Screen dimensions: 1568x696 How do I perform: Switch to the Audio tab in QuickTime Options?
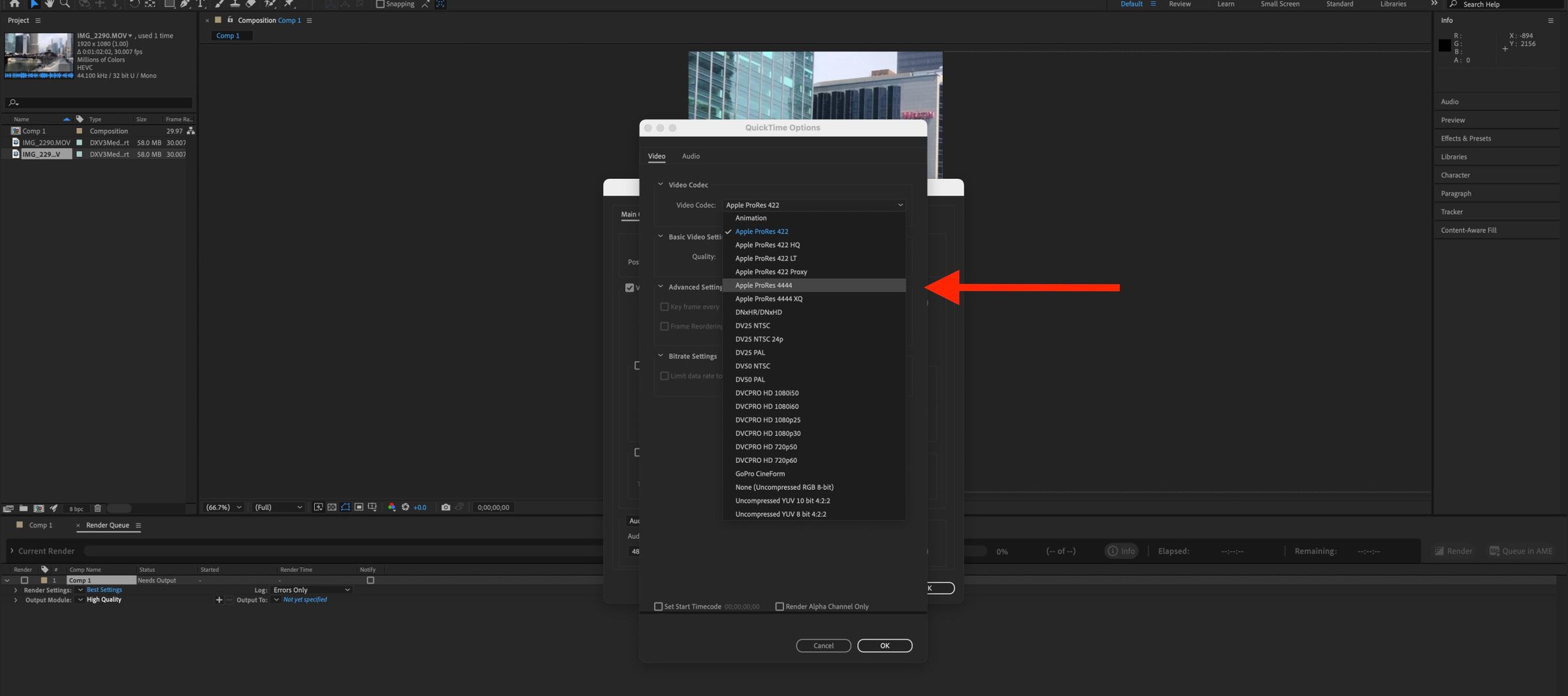tap(691, 156)
